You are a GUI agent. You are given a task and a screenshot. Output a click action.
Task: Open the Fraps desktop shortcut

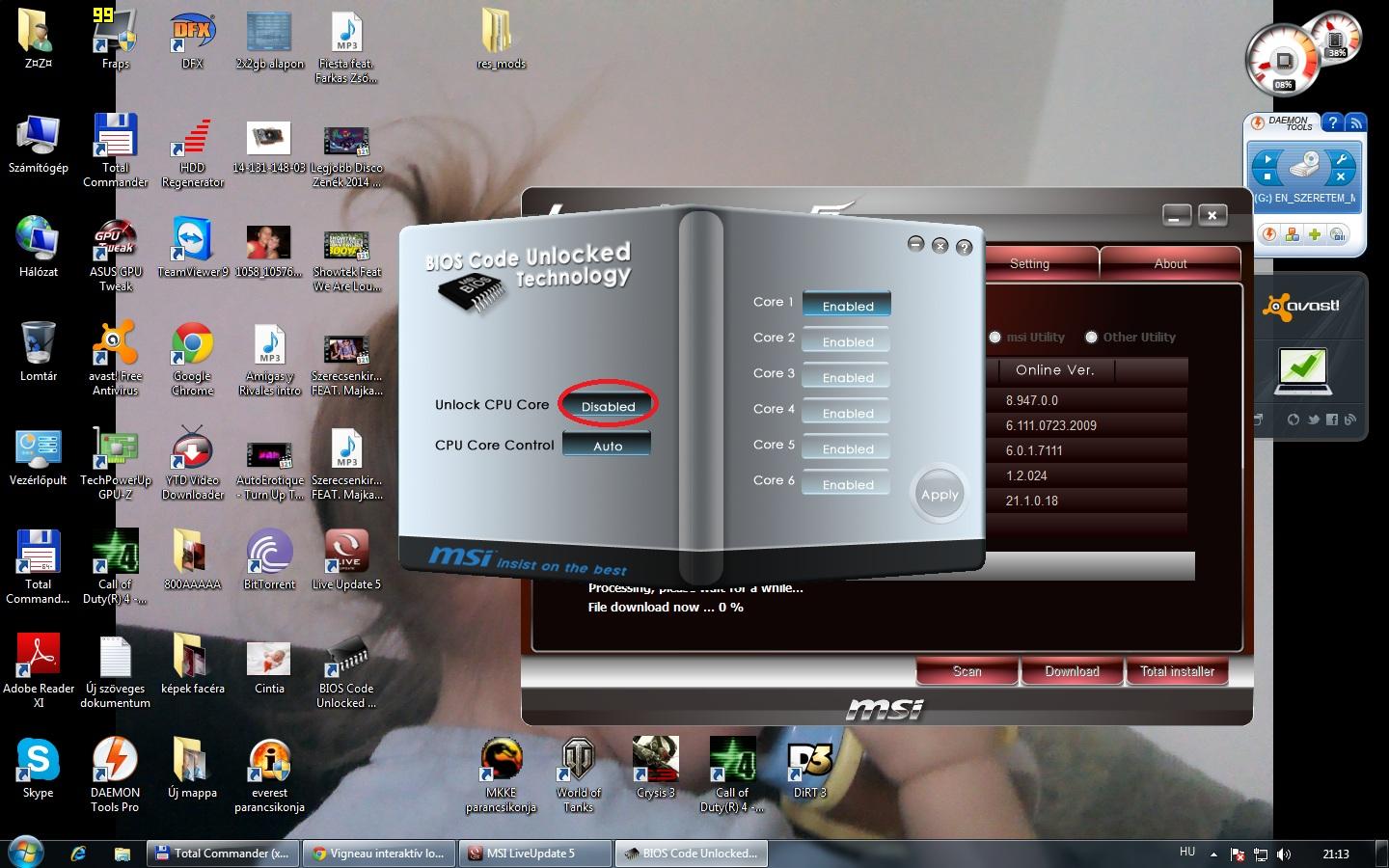point(116,39)
